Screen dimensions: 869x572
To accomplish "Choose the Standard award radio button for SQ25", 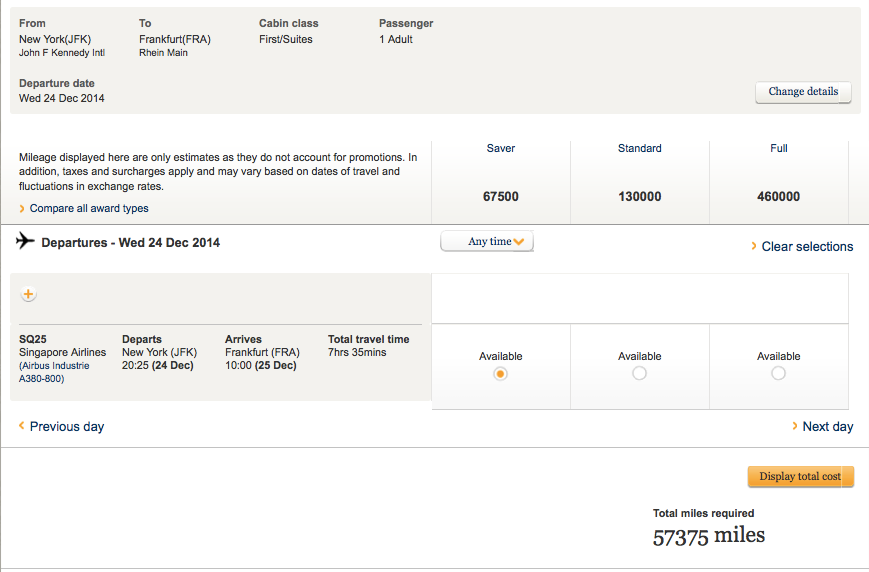I will (x=639, y=373).
